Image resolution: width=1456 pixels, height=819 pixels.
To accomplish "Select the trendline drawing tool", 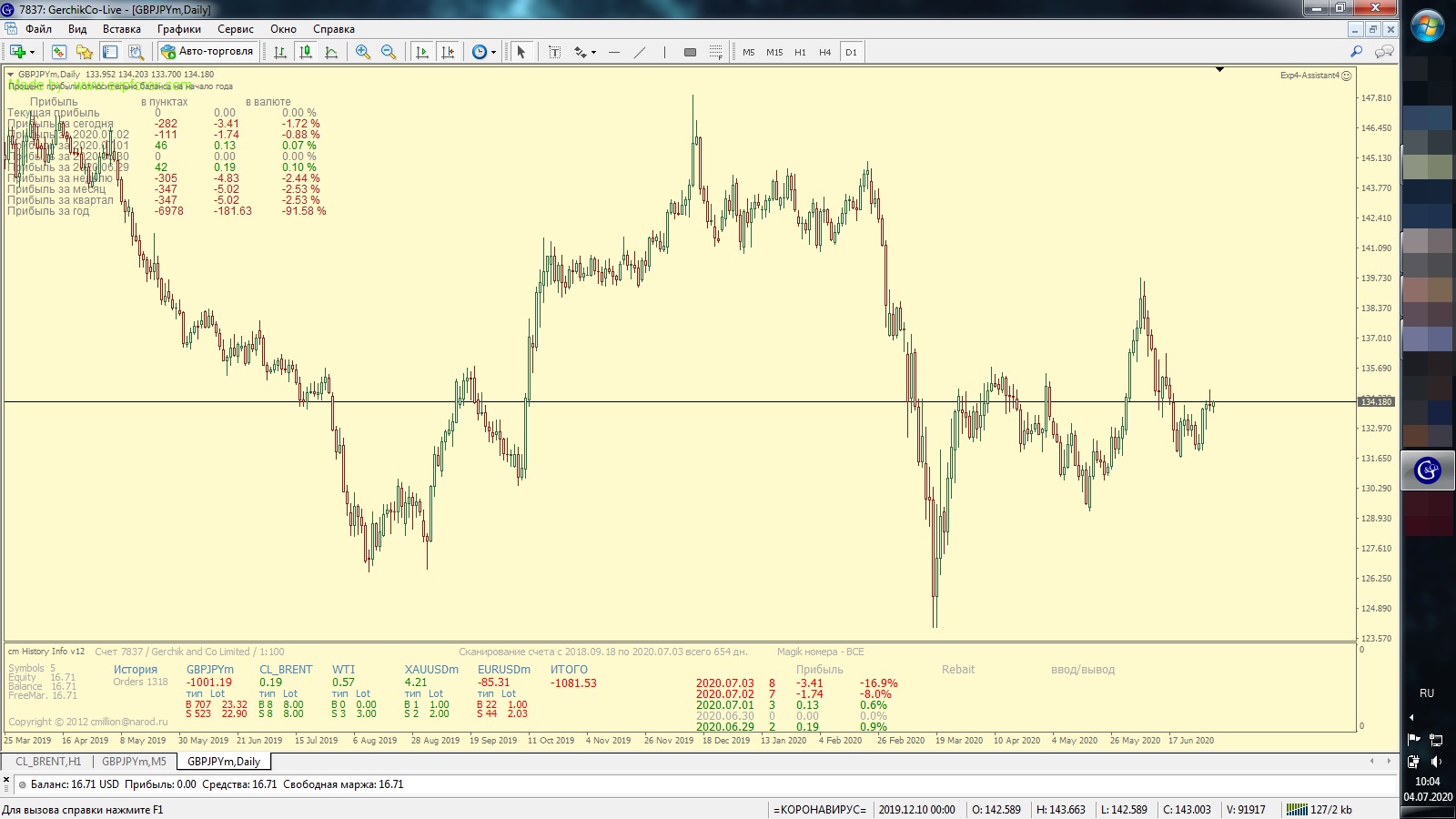I will tap(640, 52).
